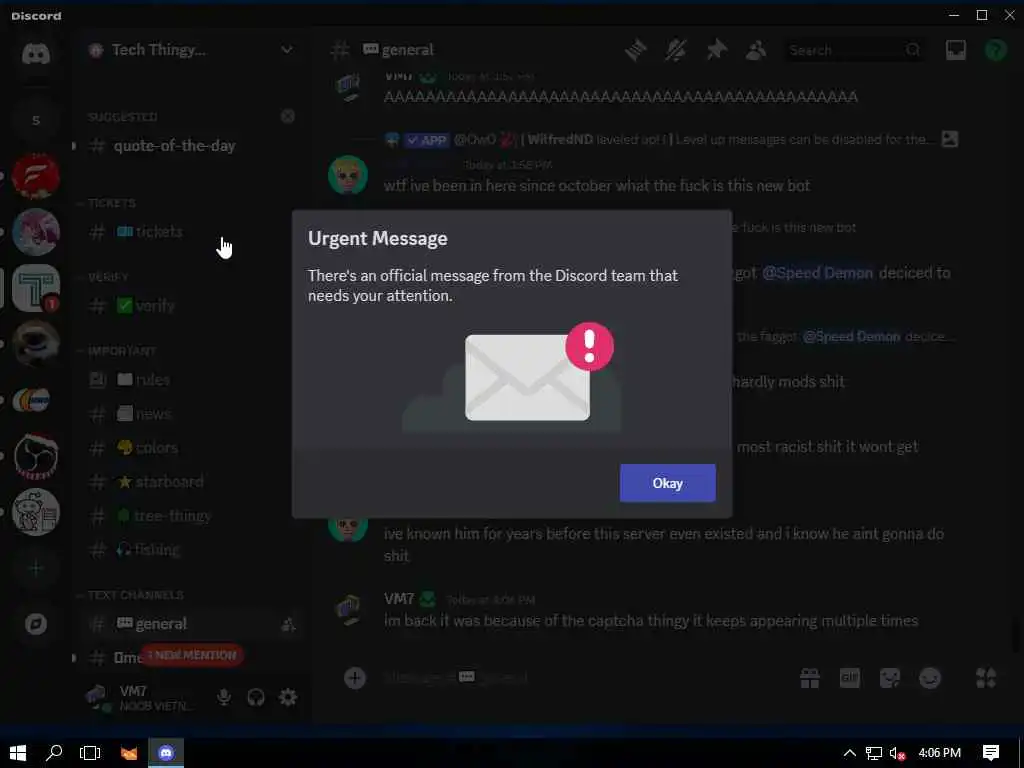Click the Search field
The height and width of the screenshot is (768, 1024).
pyautogui.click(x=854, y=50)
